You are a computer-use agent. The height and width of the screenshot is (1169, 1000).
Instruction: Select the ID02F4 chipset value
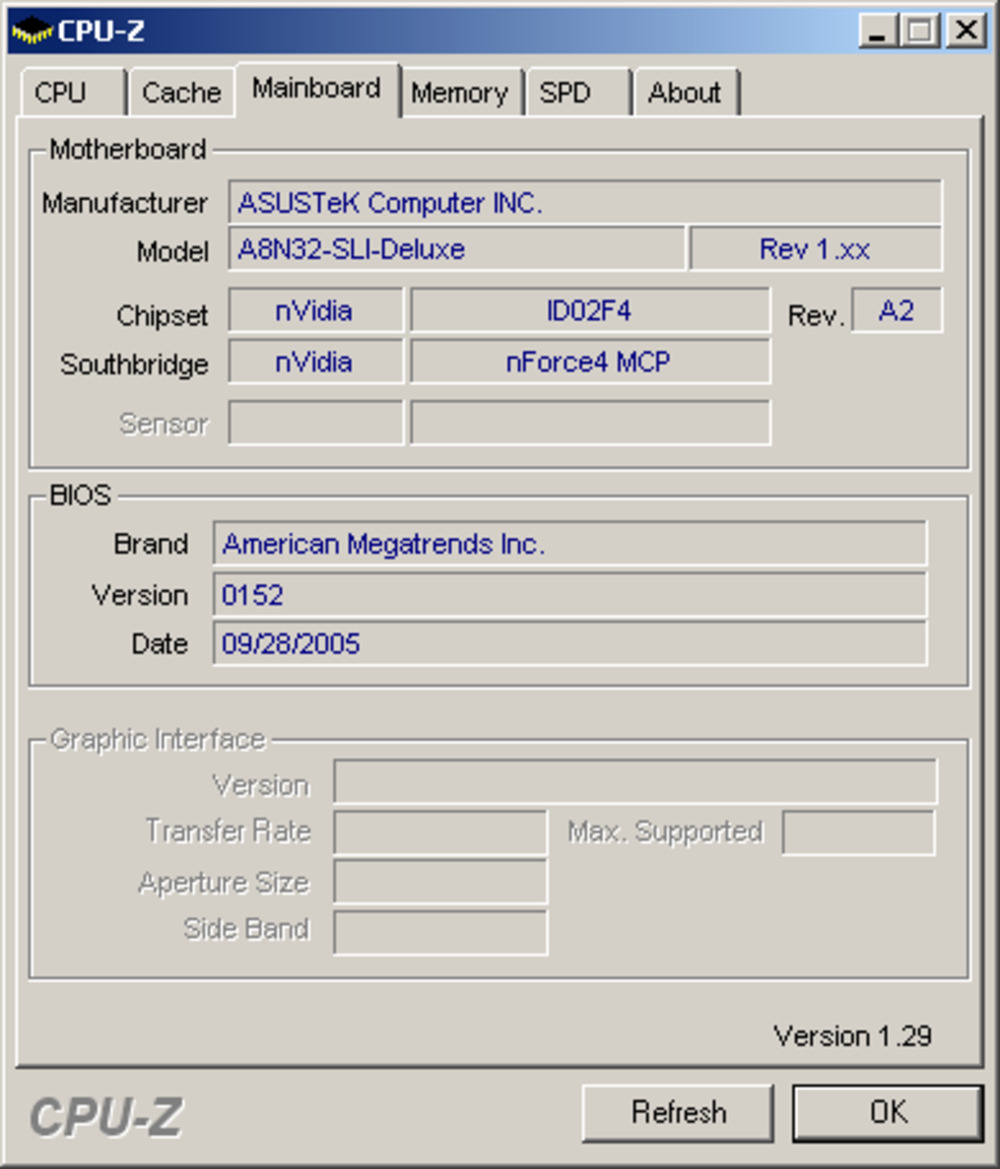590,310
